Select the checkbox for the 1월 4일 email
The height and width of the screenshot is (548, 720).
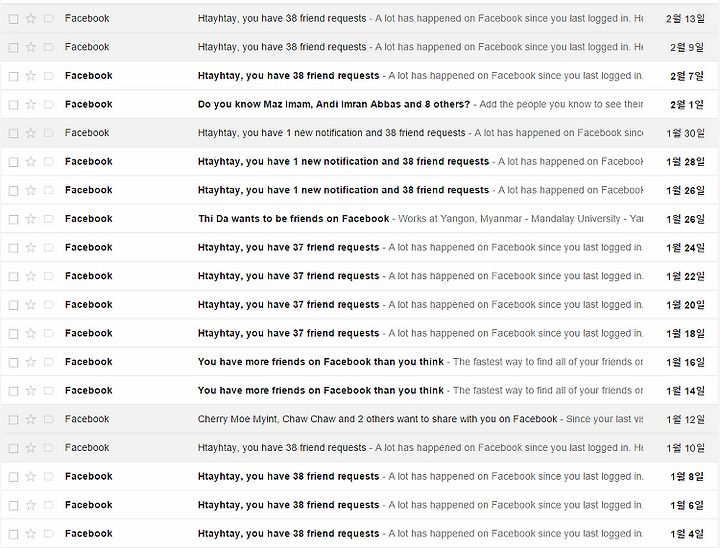tap(14, 534)
